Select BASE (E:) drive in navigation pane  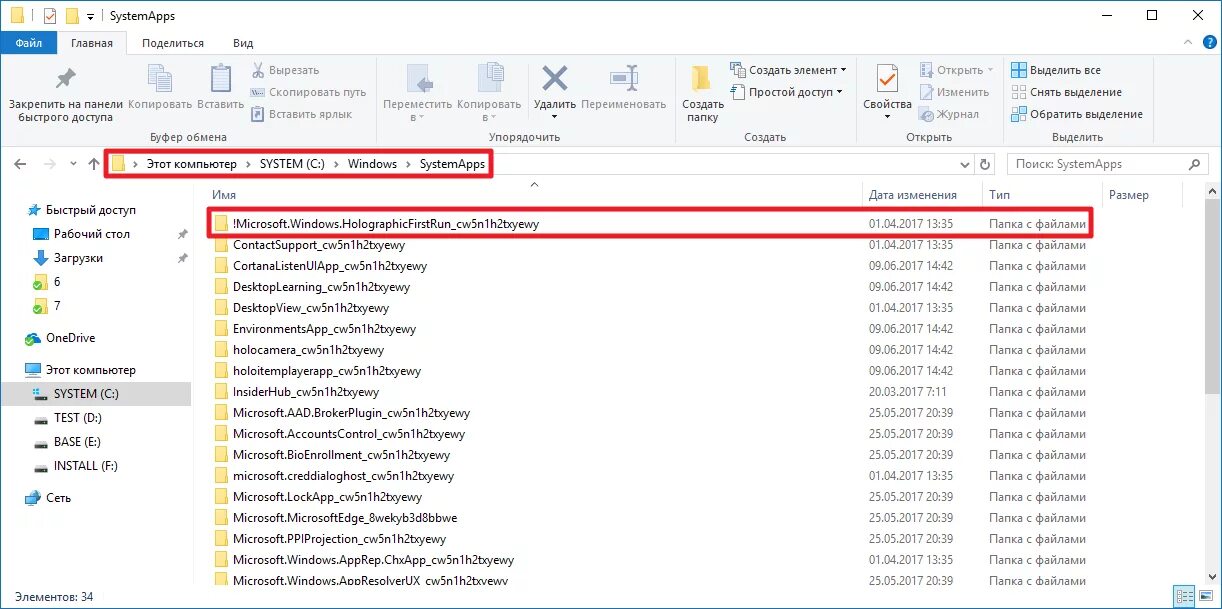[x=78, y=442]
